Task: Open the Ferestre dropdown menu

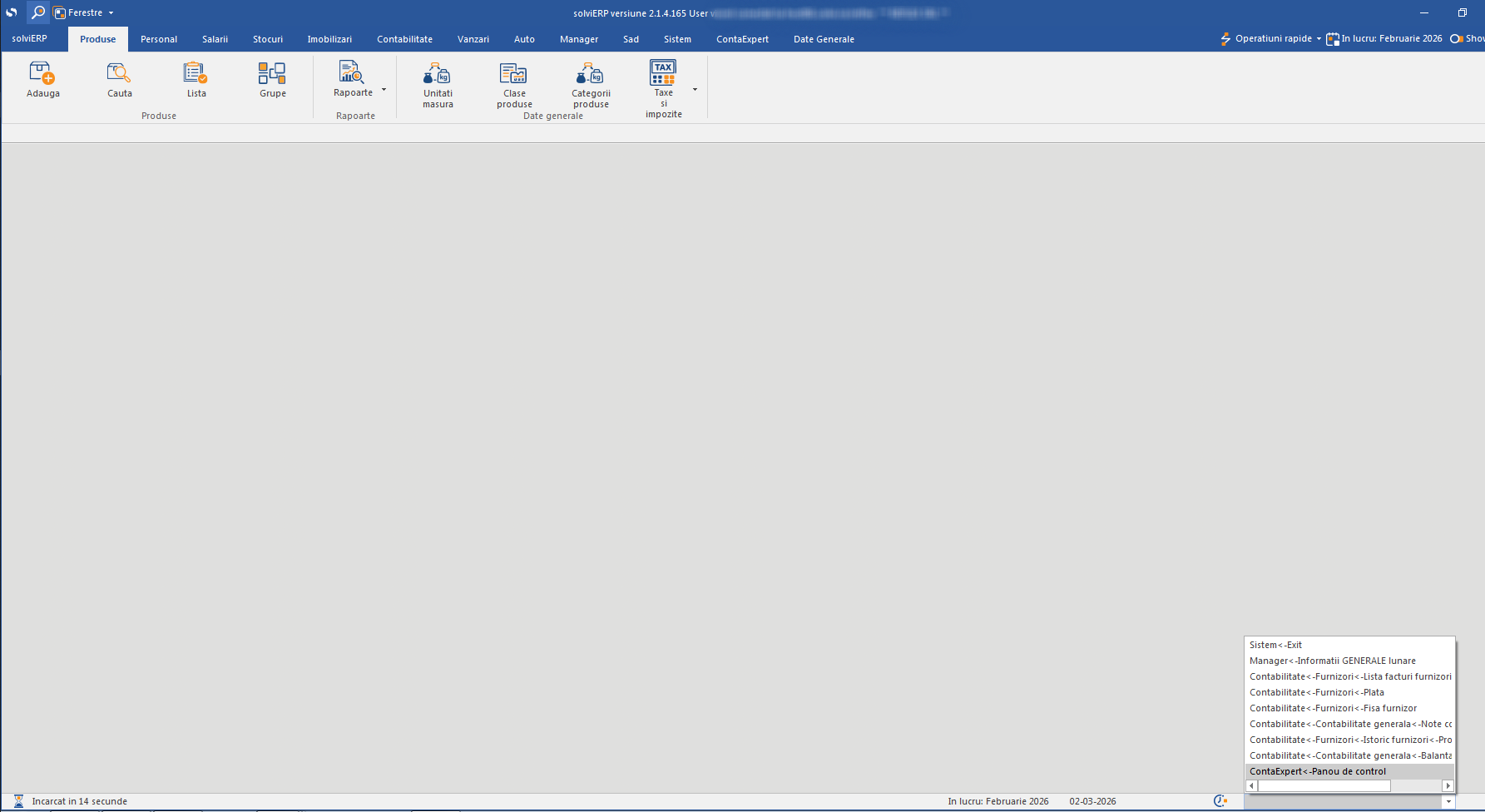Action: [84, 12]
